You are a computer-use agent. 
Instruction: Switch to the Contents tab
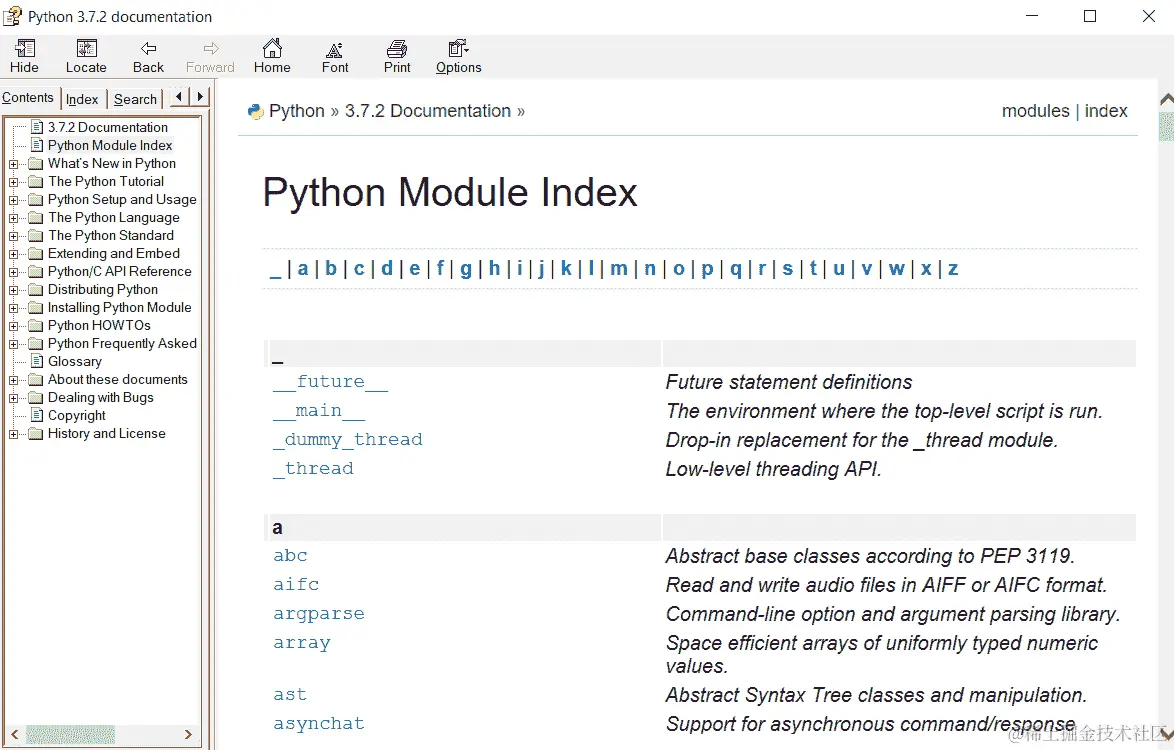[x=28, y=98]
